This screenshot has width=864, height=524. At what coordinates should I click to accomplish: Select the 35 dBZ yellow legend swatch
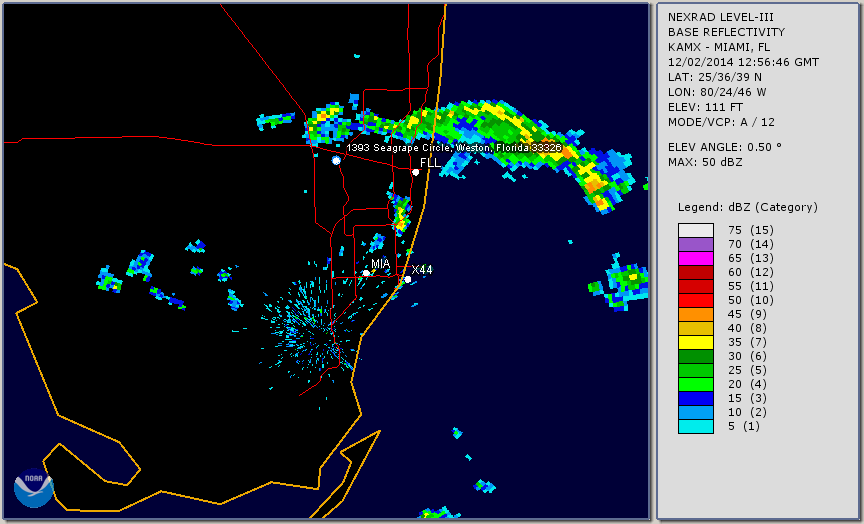click(x=695, y=342)
